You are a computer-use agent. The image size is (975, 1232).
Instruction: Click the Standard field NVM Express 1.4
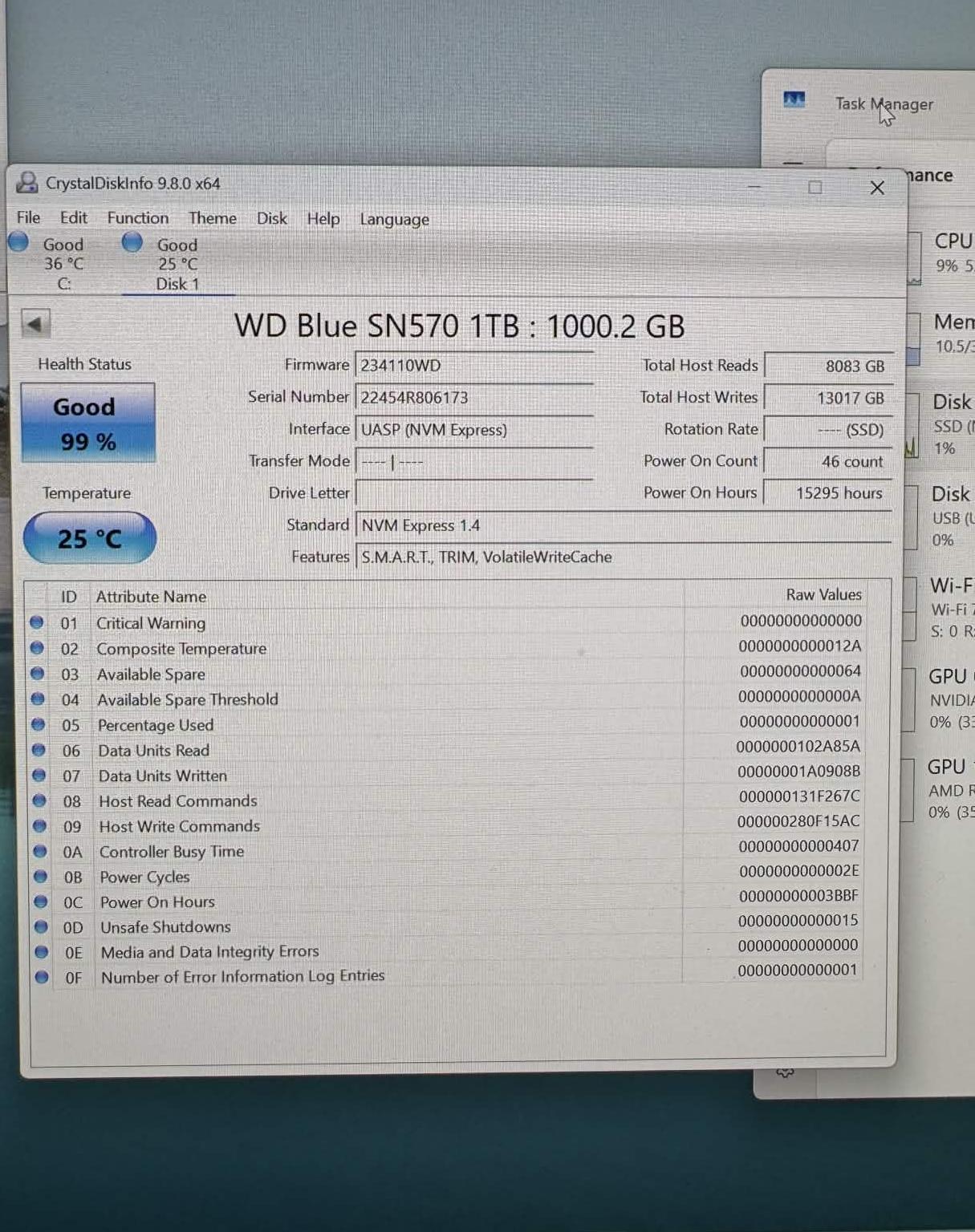click(x=624, y=525)
